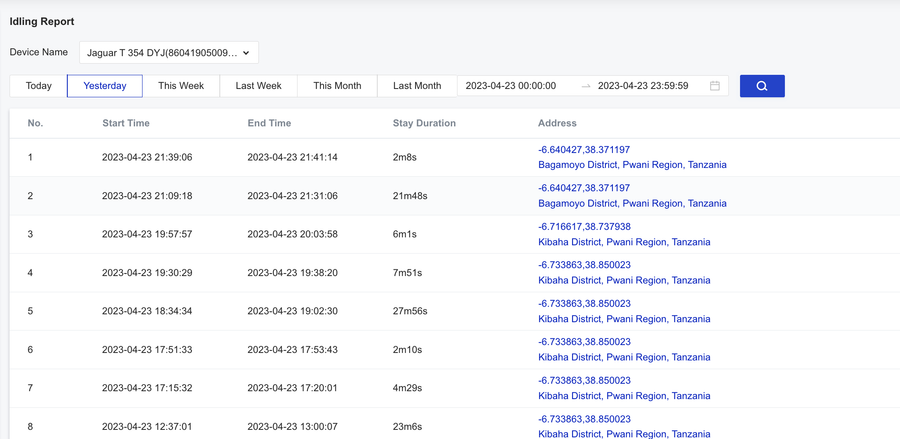Image resolution: width=900 pixels, height=439 pixels.
Task: Switch to Last Week range
Action: 258,86
